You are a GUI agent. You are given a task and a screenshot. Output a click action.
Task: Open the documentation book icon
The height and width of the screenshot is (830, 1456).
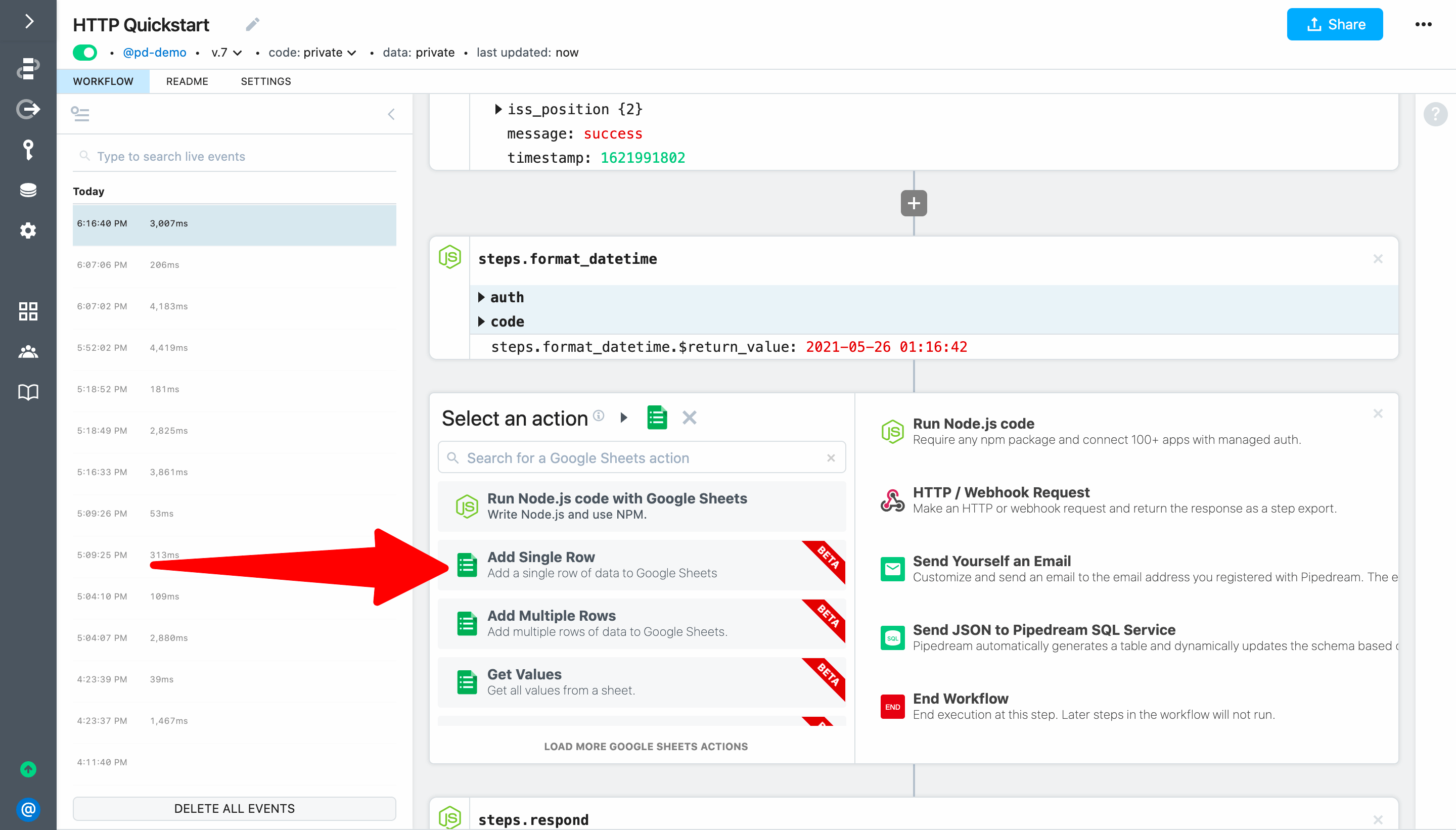point(28,392)
